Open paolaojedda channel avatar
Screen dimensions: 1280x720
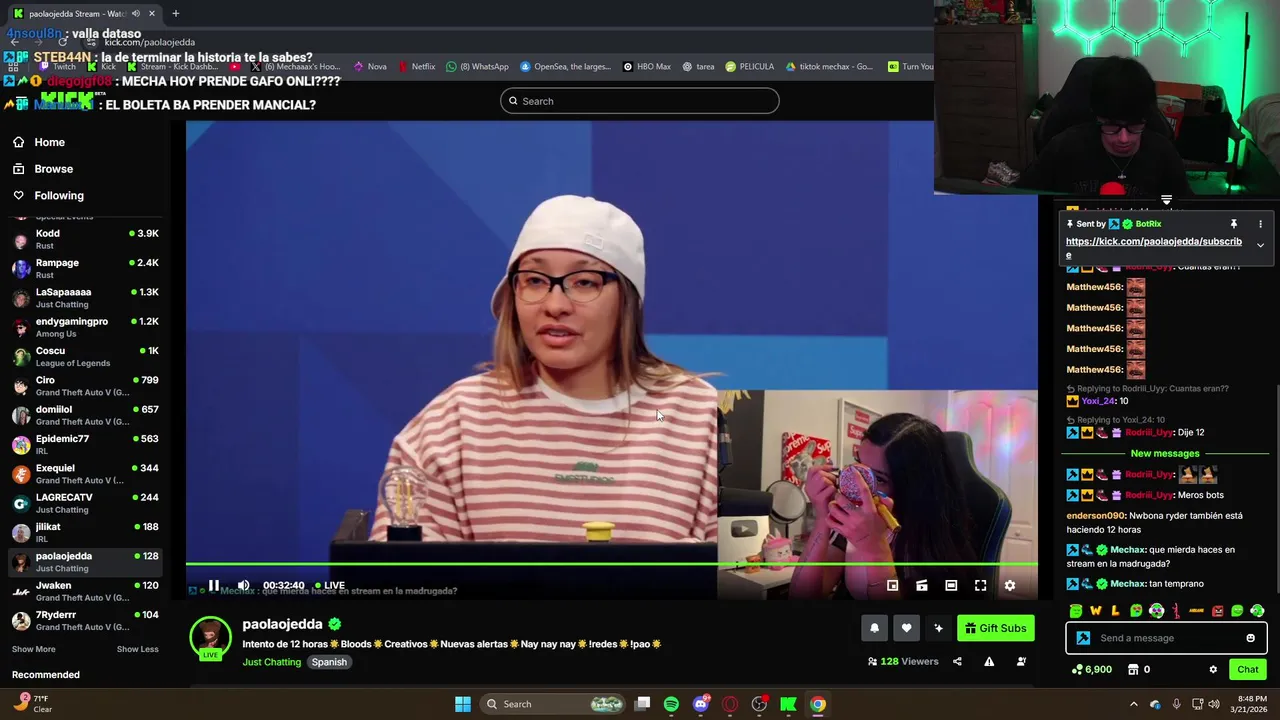210,637
